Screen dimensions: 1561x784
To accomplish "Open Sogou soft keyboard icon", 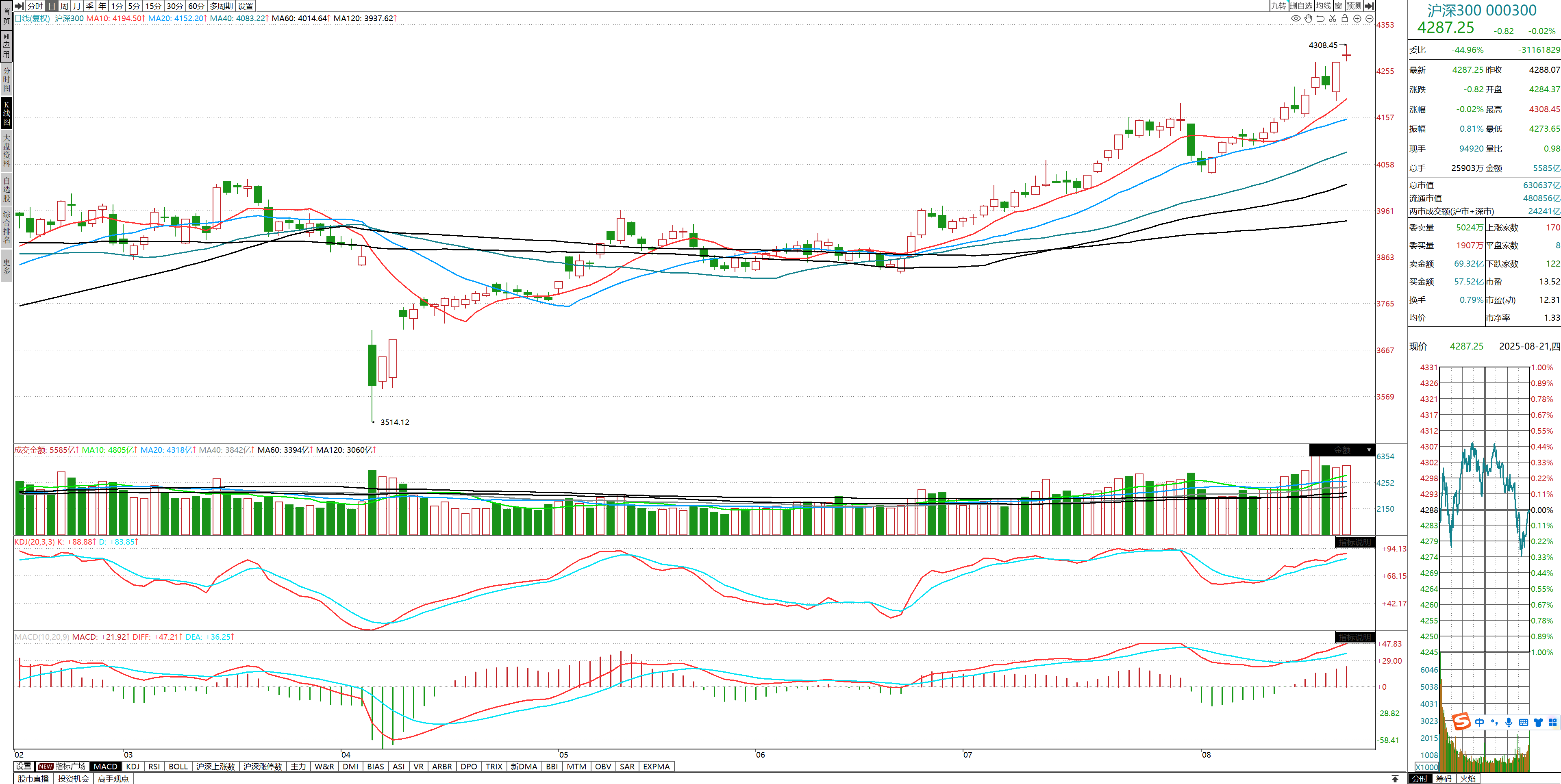I will (x=1524, y=722).
